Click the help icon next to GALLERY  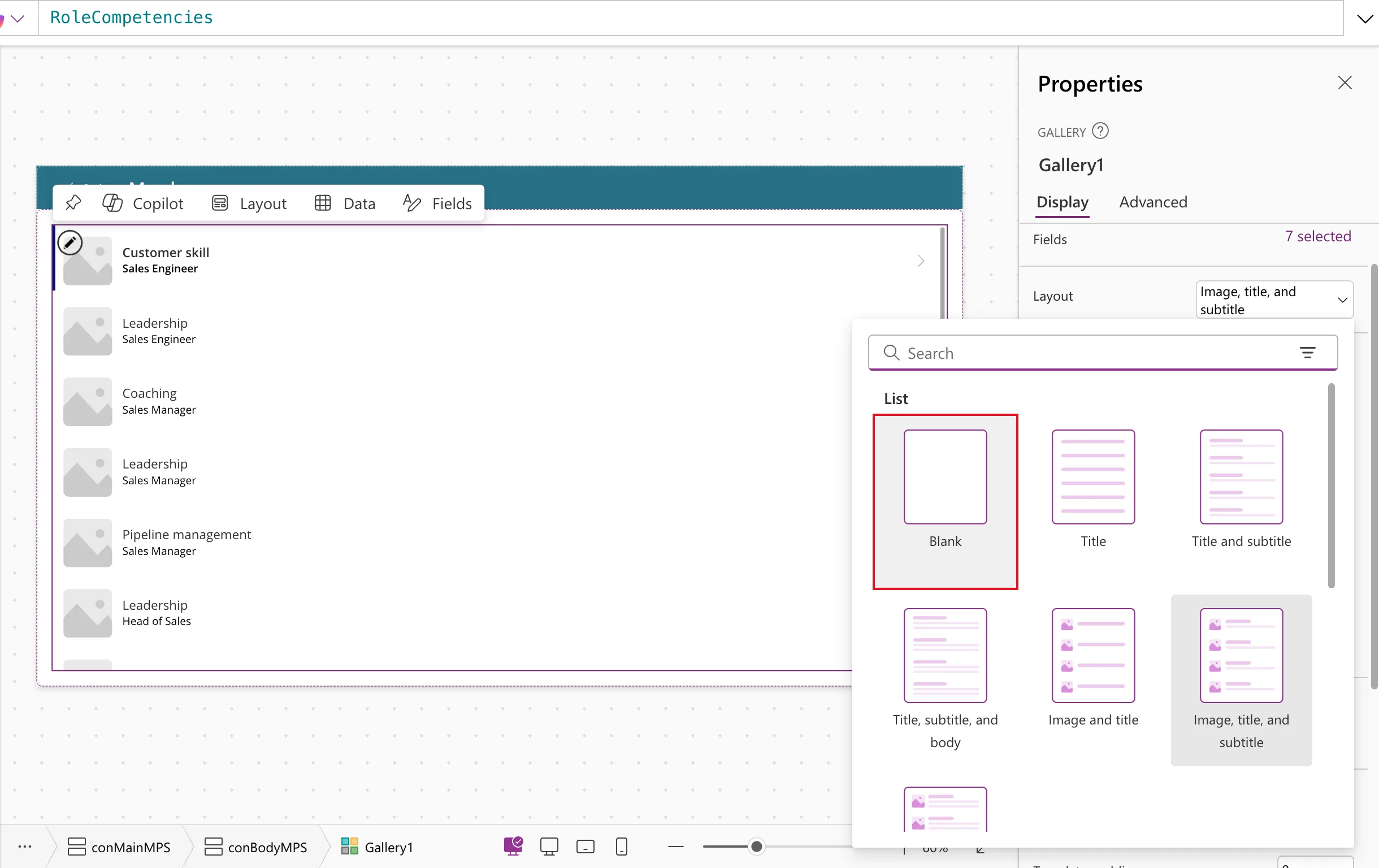pos(1100,131)
